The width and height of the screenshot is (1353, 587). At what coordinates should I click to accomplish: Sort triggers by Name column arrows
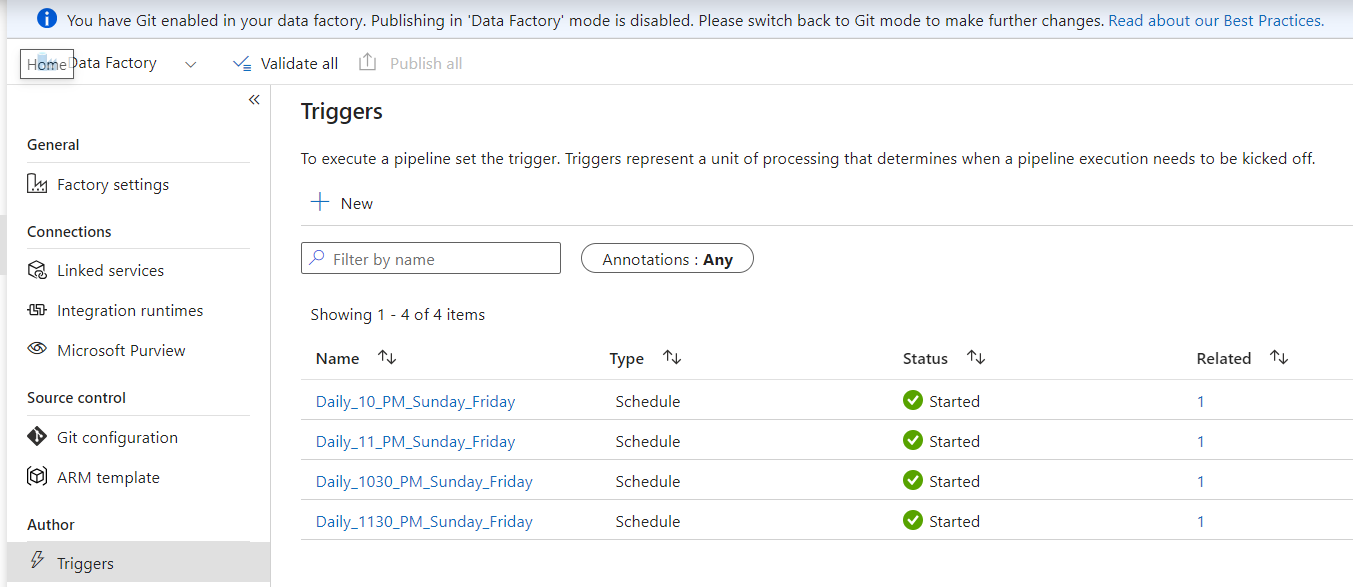[x=387, y=358]
